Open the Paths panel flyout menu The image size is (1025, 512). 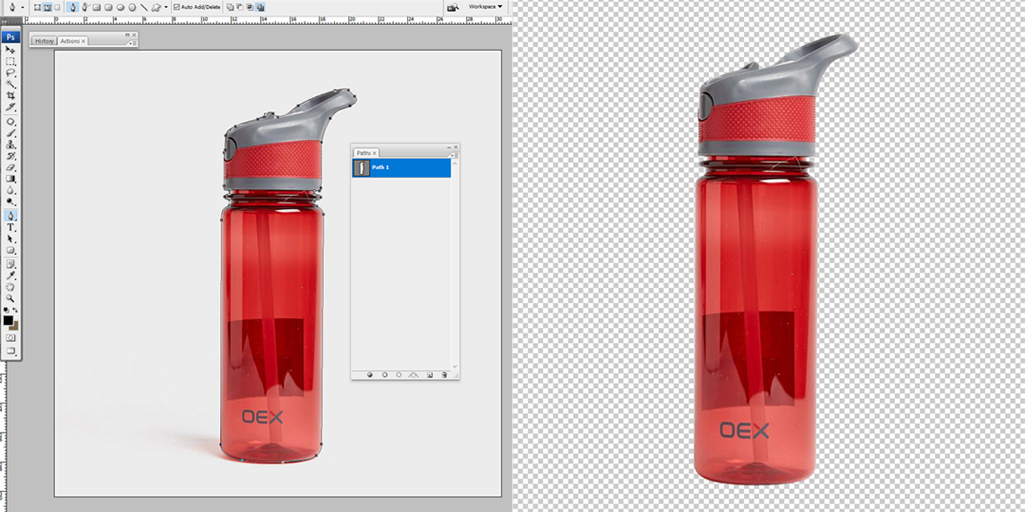click(455, 155)
